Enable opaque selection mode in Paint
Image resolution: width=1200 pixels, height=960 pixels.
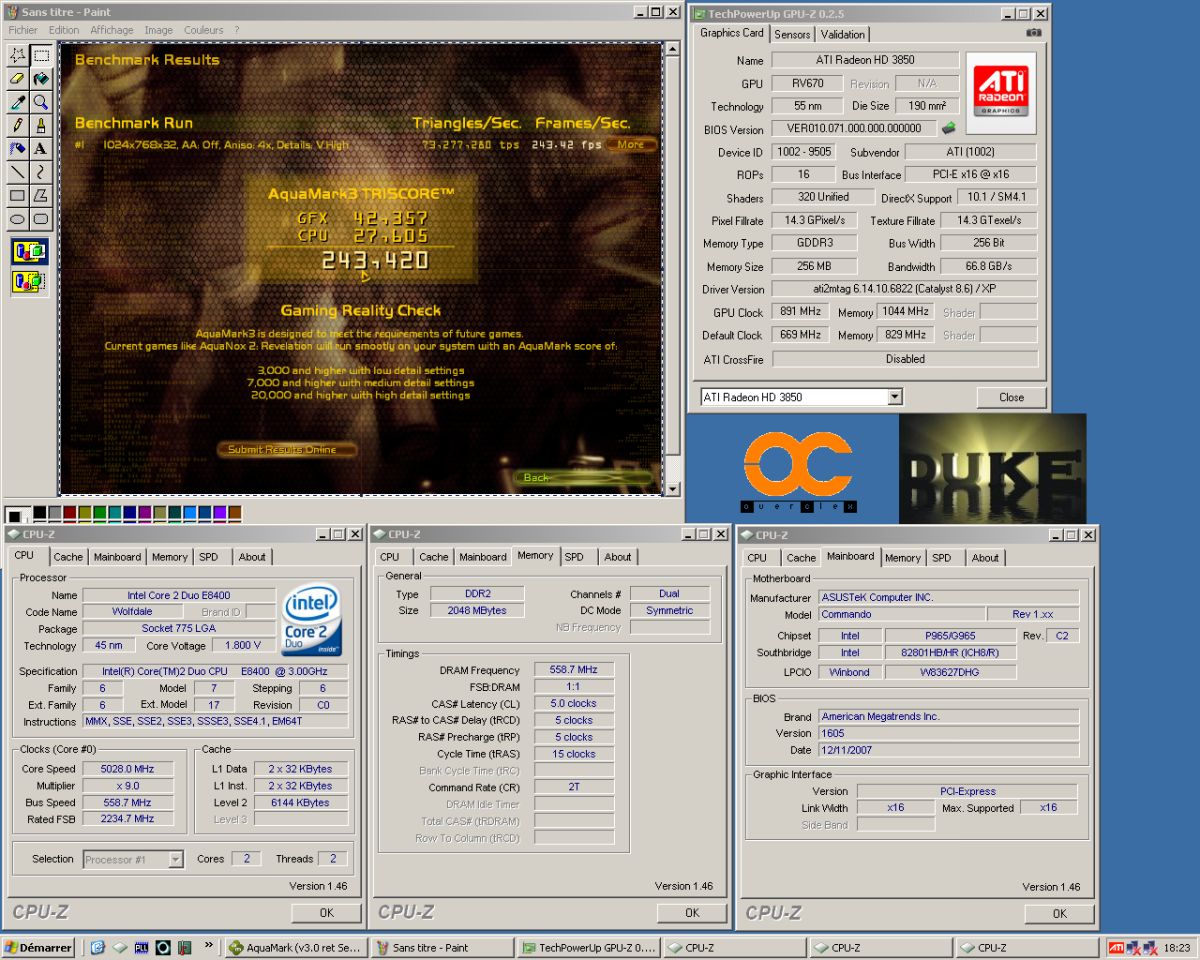[x=30, y=252]
